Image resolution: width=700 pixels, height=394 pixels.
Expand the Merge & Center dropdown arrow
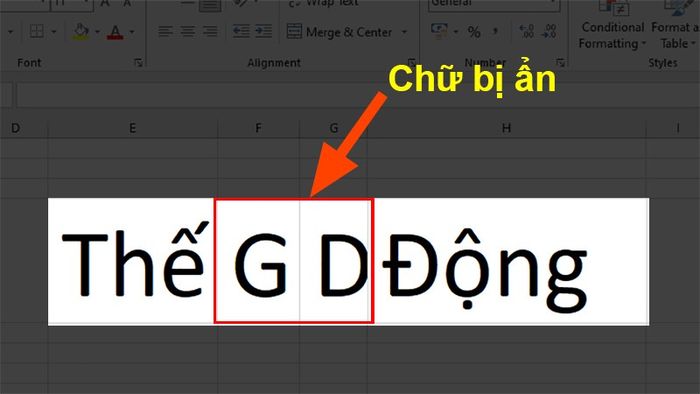[x=404, y=32]
